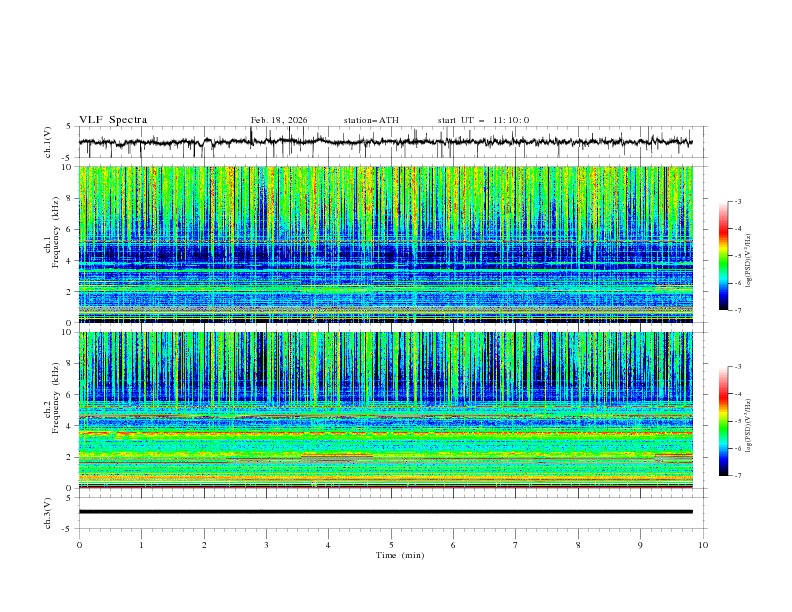Click the "ch.1 Frequency (kHz)" axis label
This screenshot has height=612, width=792.
(x=51, y=232)
